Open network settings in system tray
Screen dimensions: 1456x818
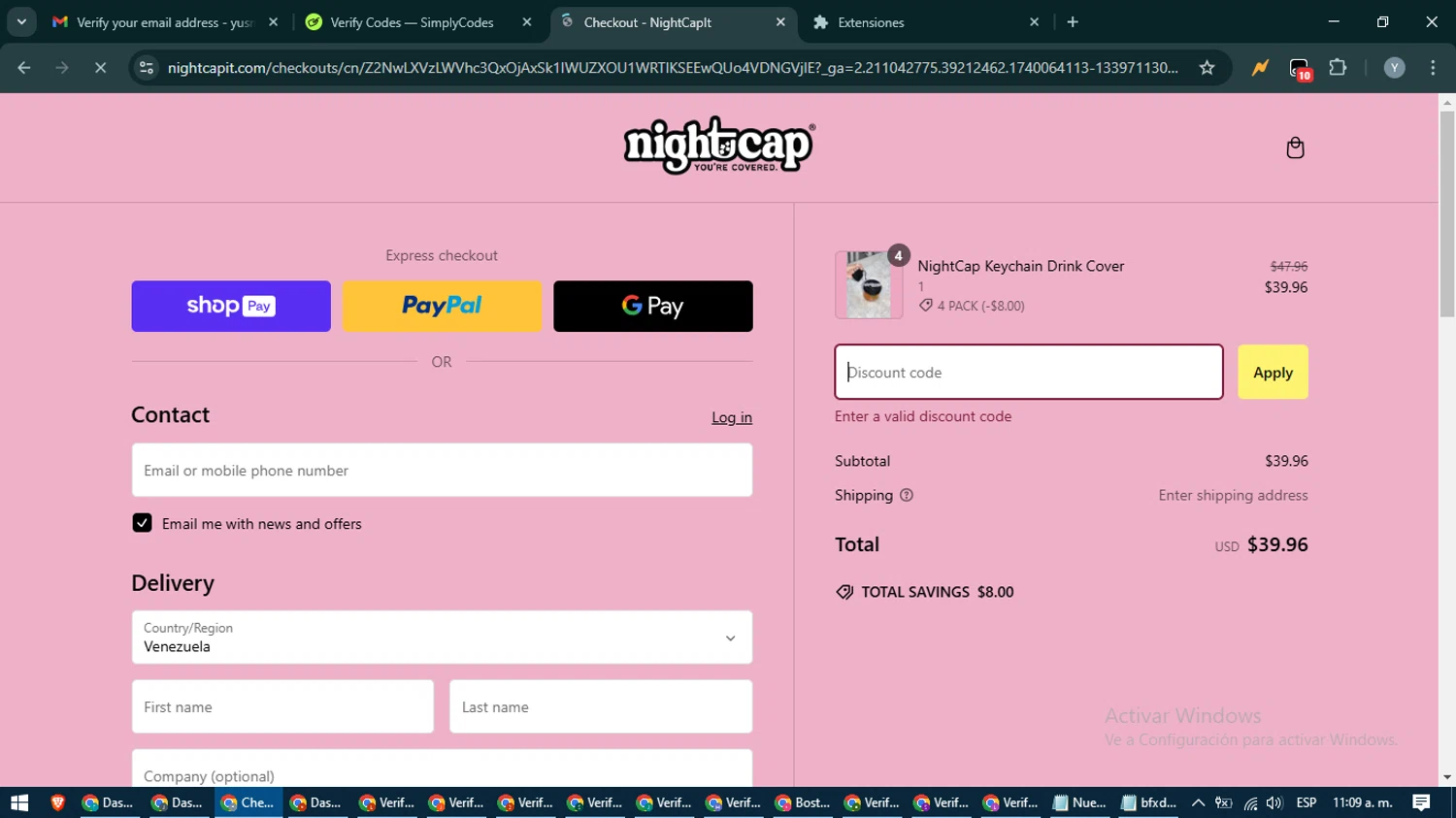tap(1250, 802)
